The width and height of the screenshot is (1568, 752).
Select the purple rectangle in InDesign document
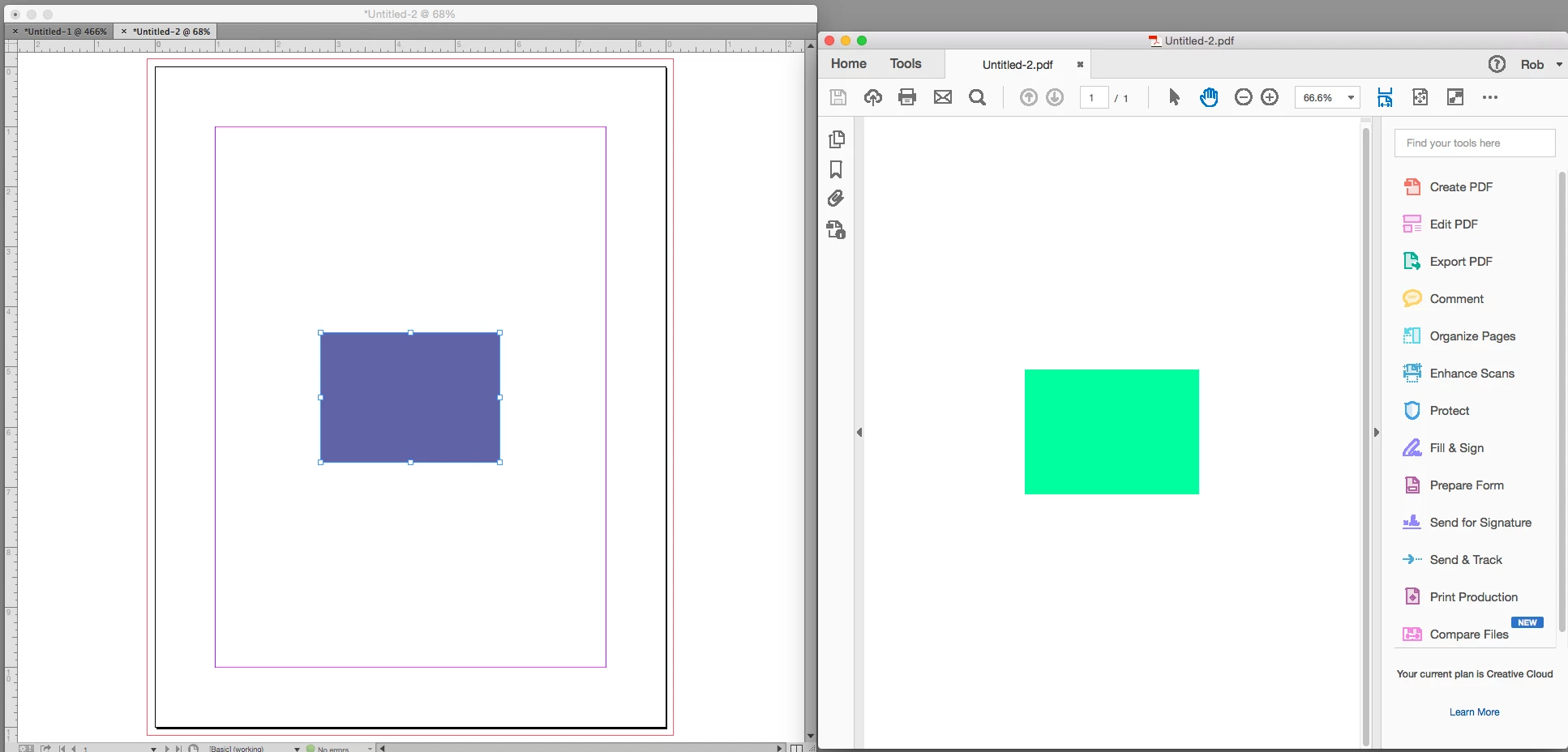click(410, 398)
